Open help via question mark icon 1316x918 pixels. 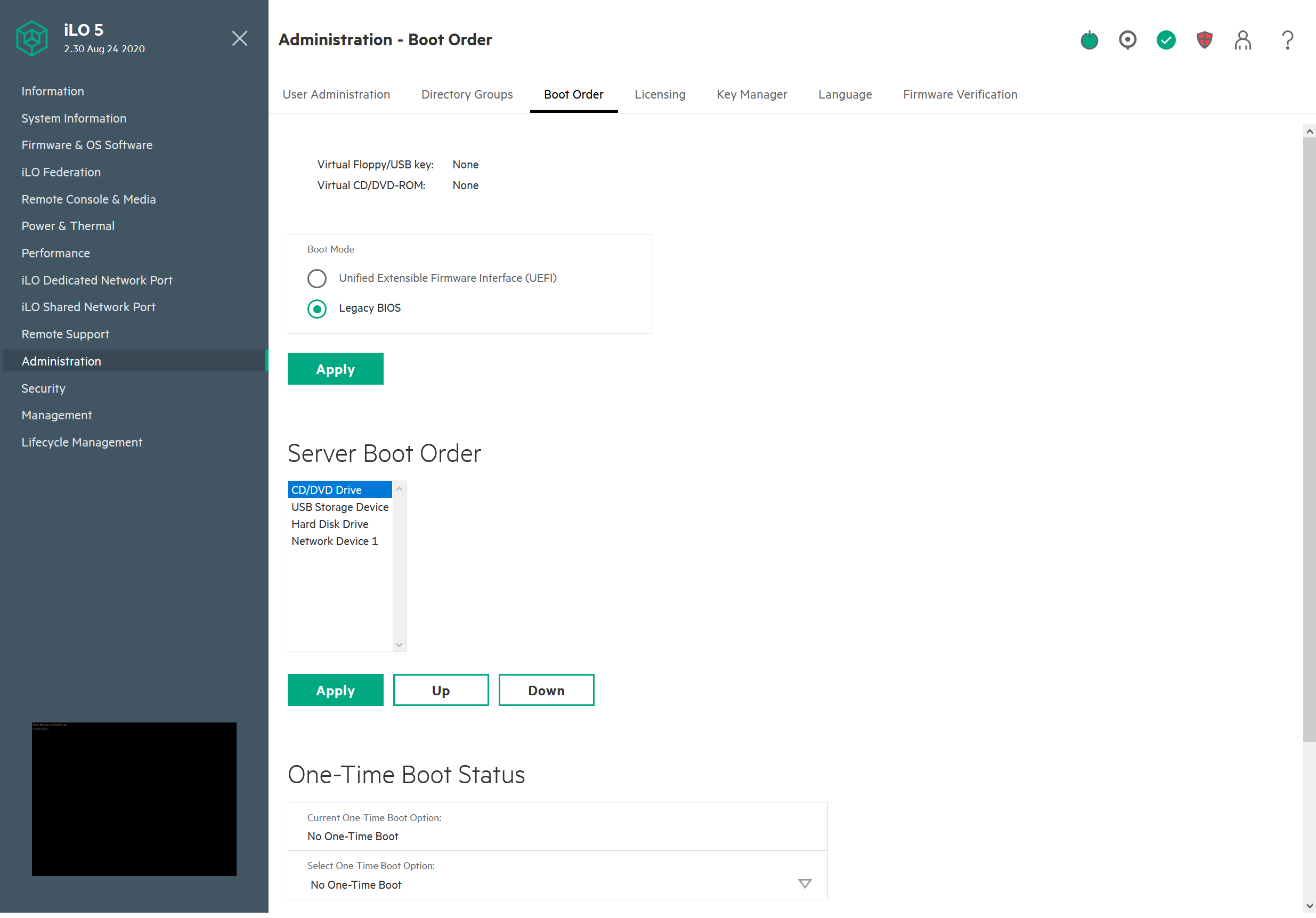coord(1287,40)
